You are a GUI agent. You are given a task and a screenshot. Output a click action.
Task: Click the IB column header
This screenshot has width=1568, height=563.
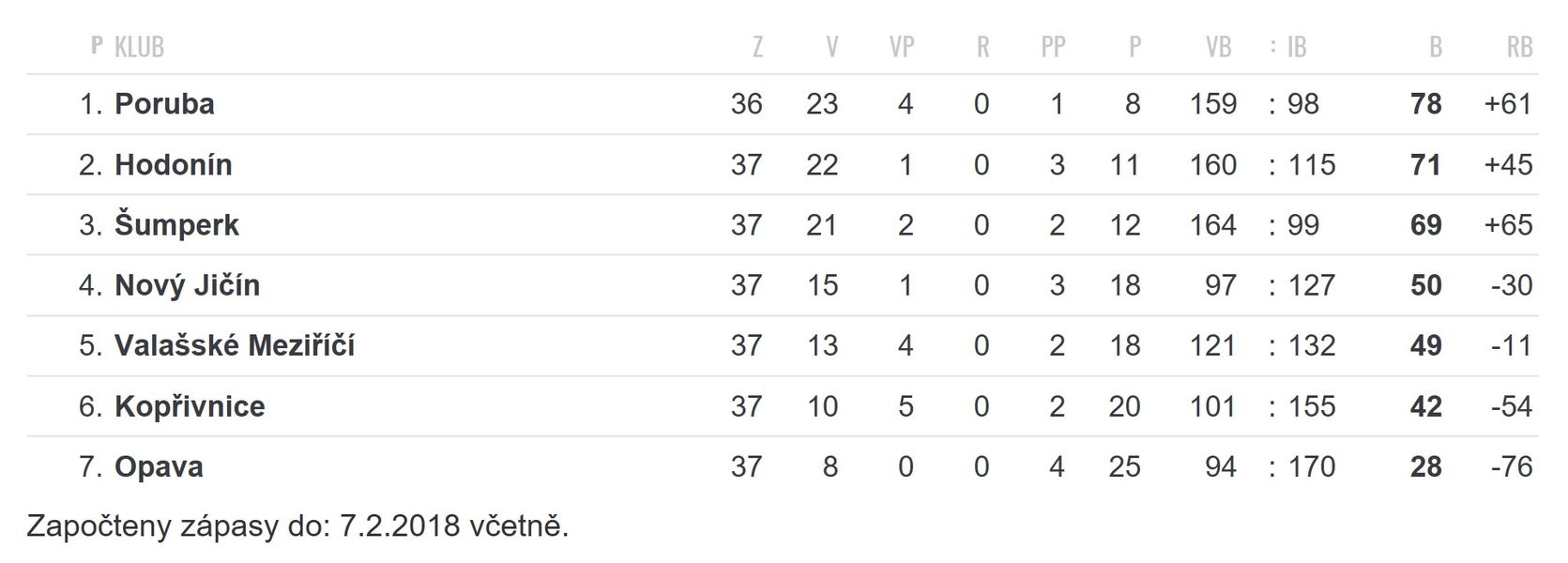pos(1297,47)
